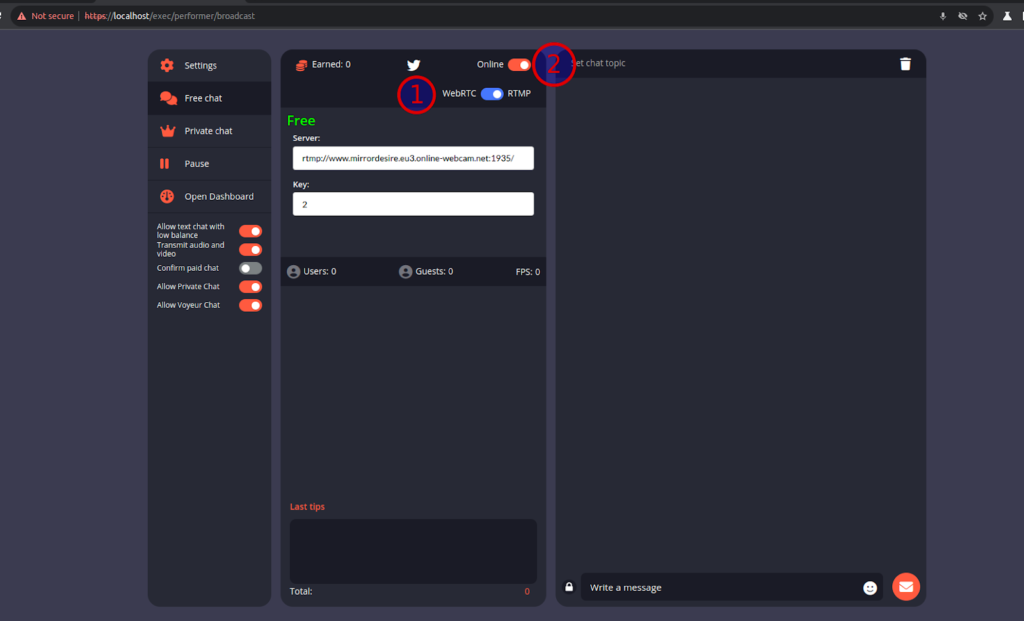Click the Guests: 0 counter
Viewport: 1024px width, 621px height.
coord(434,271)
